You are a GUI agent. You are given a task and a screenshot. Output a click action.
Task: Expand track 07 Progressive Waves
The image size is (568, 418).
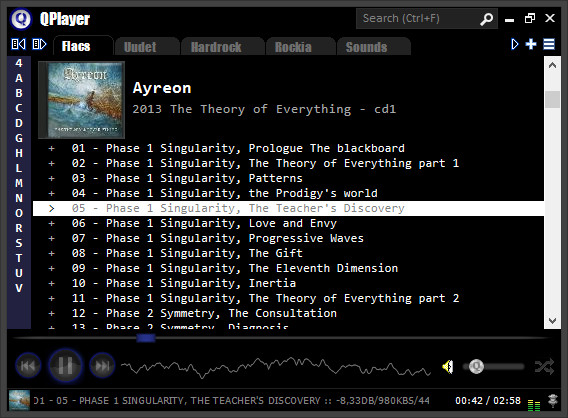[x=52, y=239]
